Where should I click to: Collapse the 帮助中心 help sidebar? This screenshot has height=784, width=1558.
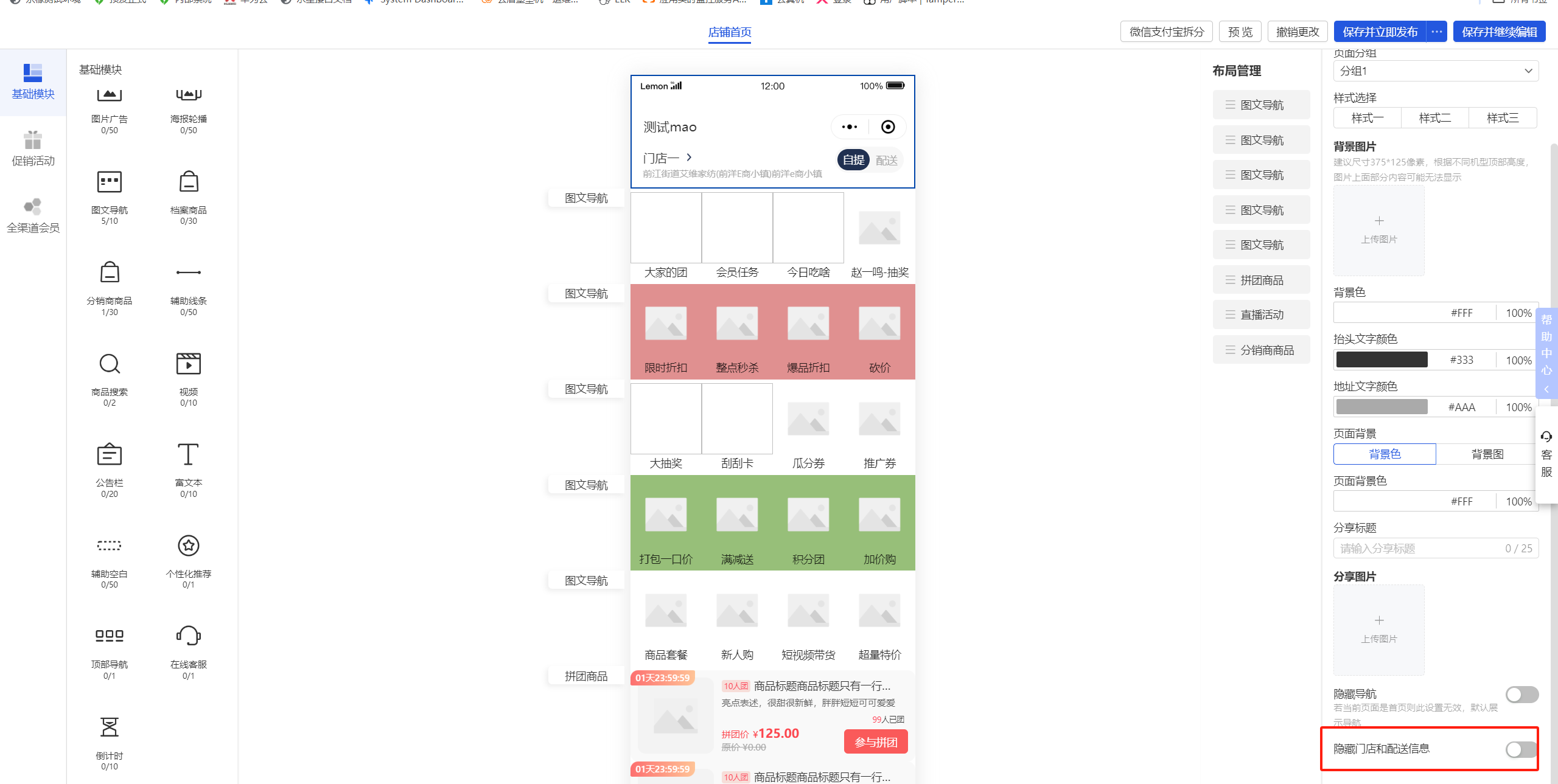1546,389
